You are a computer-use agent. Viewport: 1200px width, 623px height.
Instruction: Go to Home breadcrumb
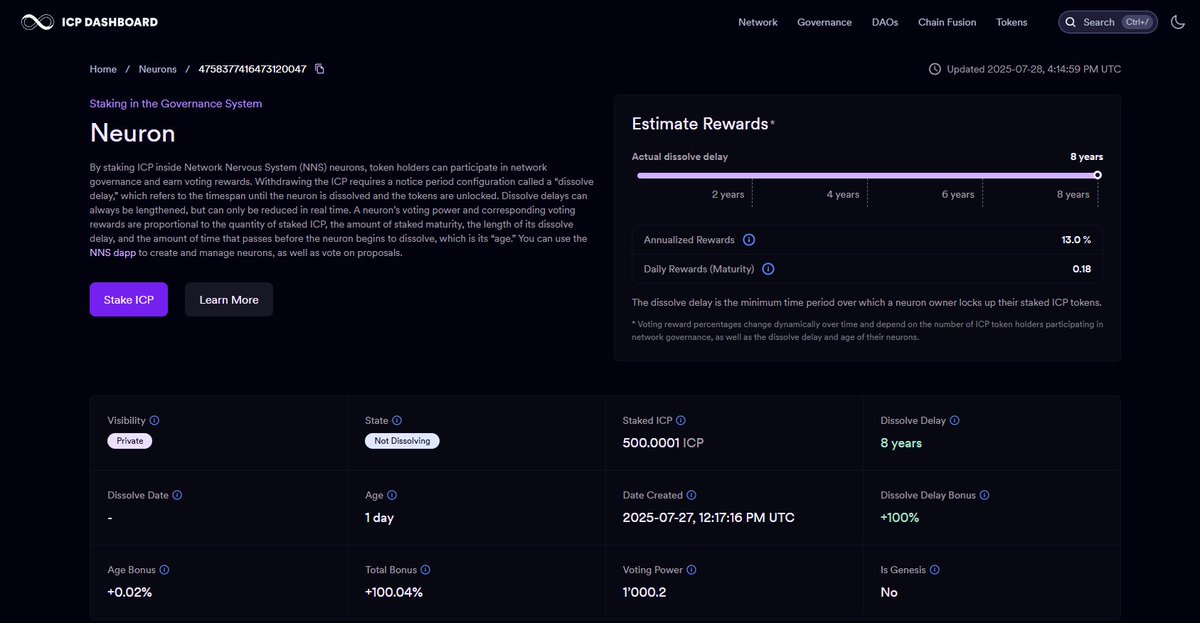click(103, 69)
